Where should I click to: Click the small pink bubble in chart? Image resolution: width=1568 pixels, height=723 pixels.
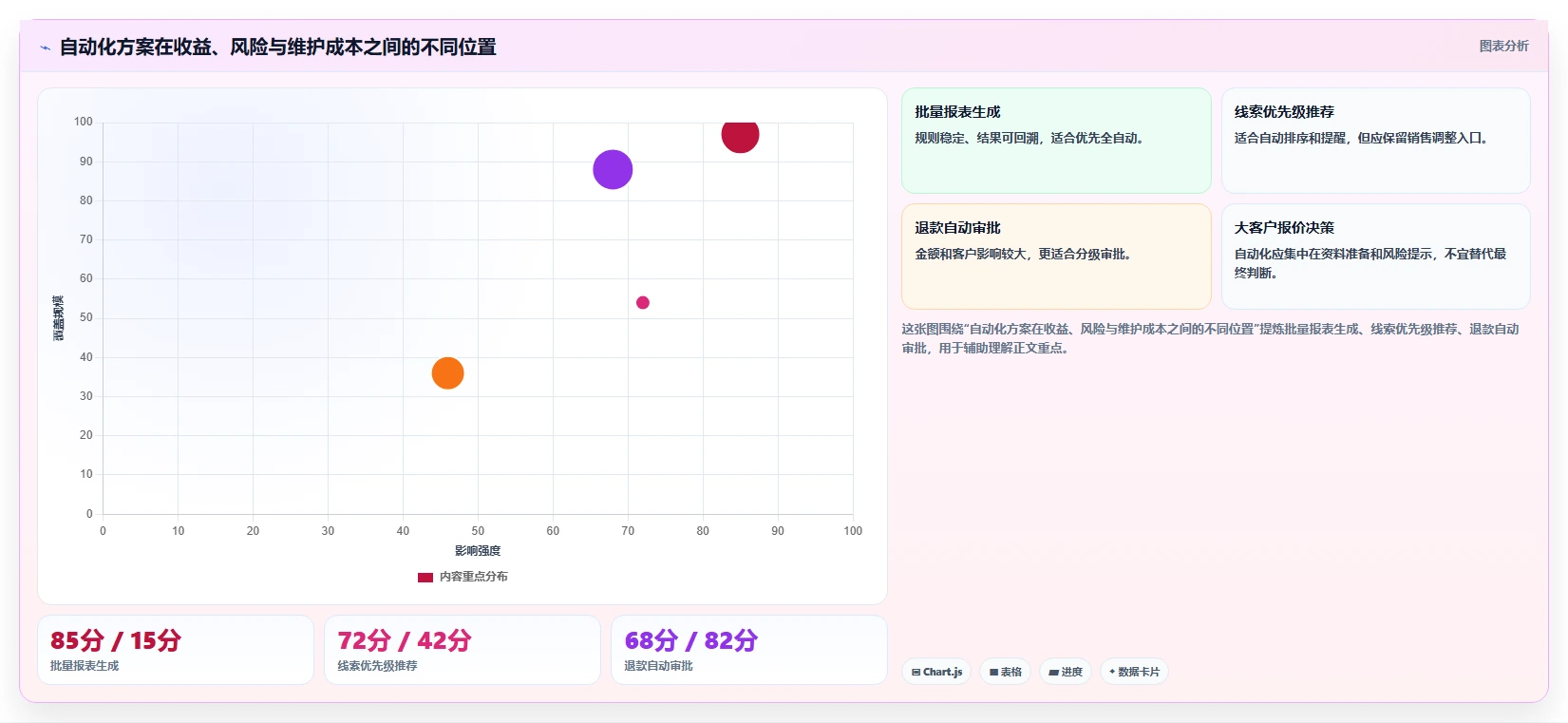coord(643,303)
